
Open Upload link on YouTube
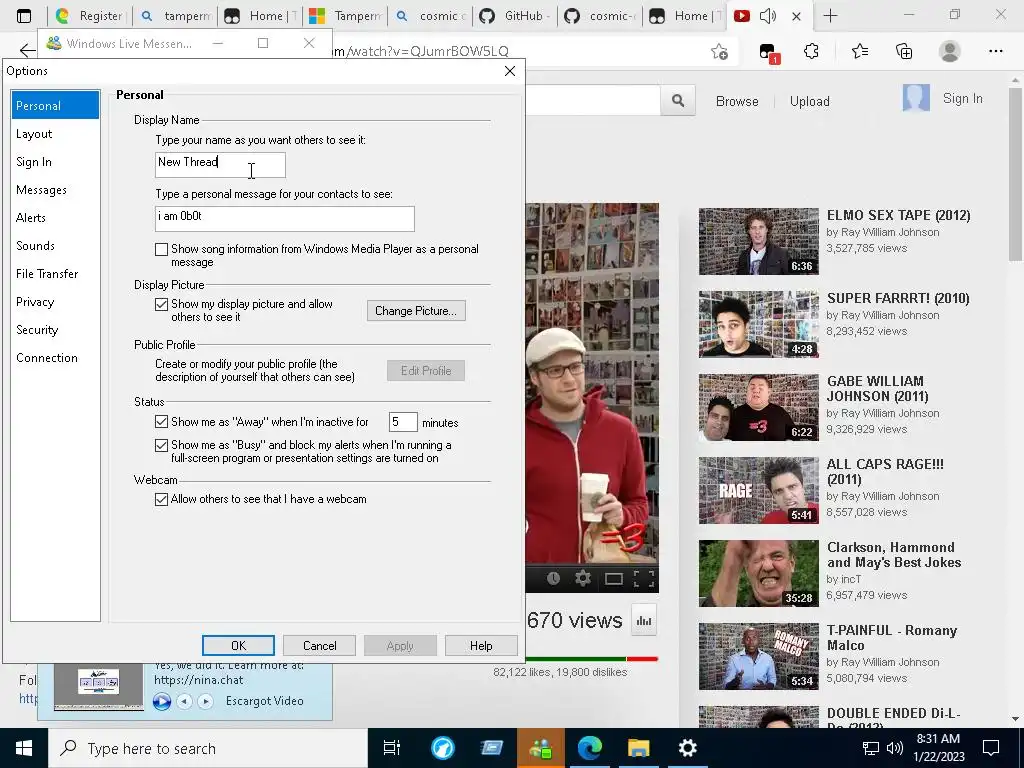coord(809,101)
